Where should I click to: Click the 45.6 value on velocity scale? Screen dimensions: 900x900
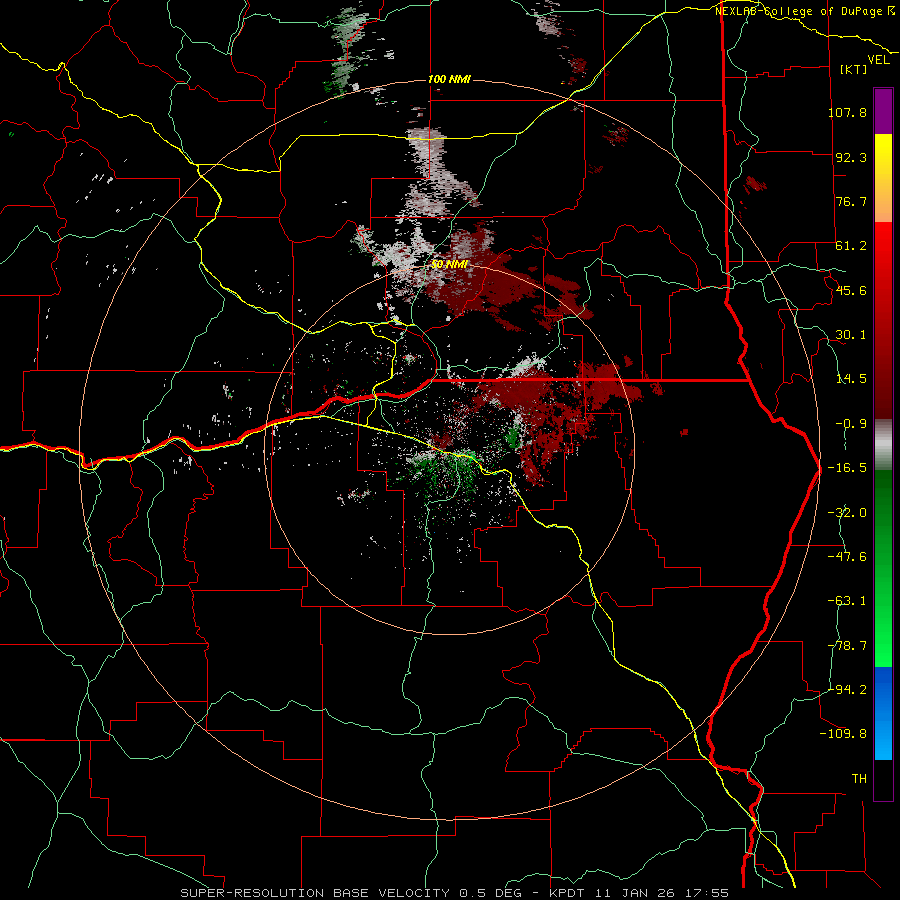click(851, 290)
